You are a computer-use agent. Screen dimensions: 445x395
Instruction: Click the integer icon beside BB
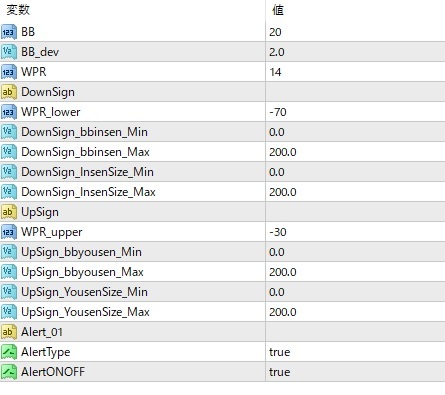(x=9, y=32)
